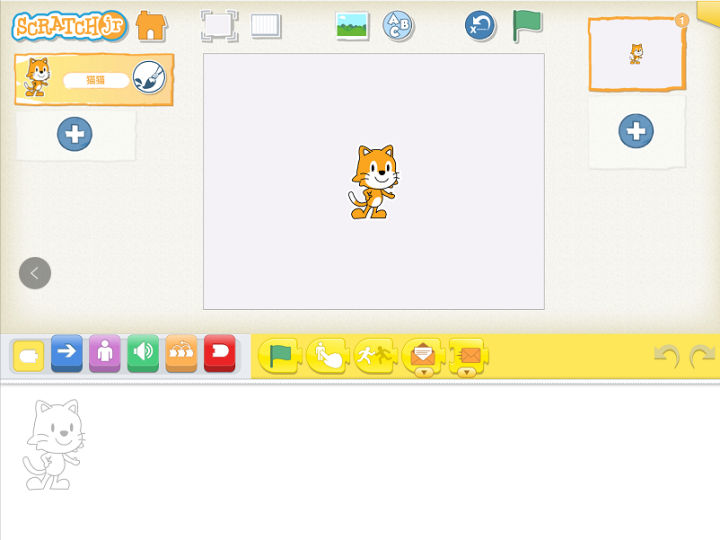Image resolution: width=720 pixels, height=540 pixels.
Task: Add a new page with plus button
Action: (636, 131)
